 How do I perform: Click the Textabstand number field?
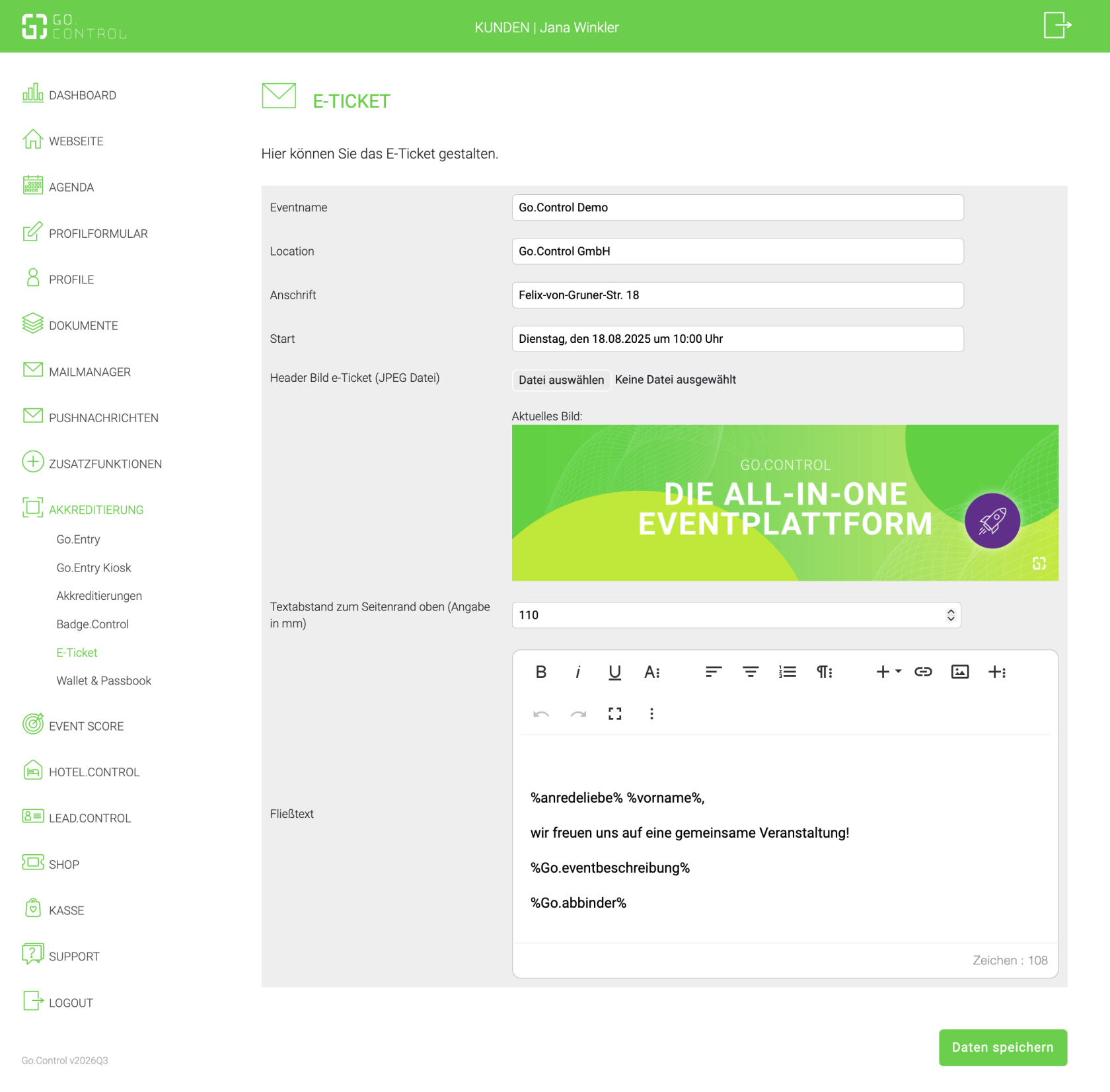tap(736, 615)
